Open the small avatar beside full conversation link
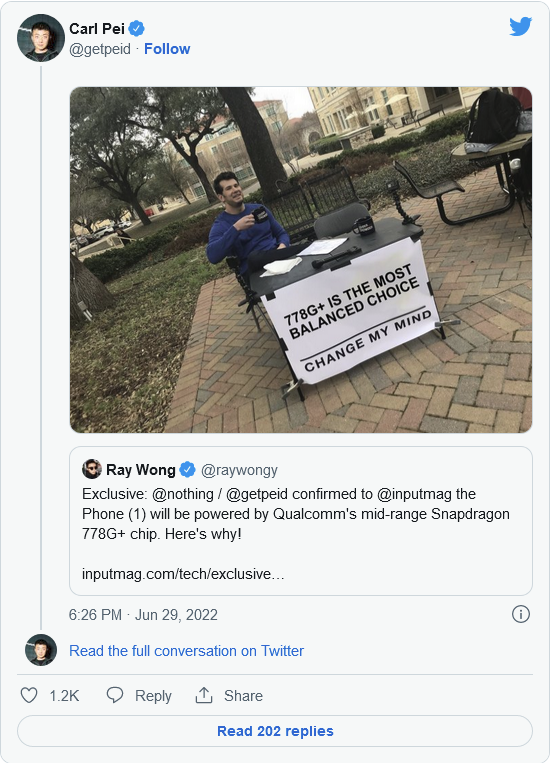The height and width of the screenshot is (763, 550). 41,650
